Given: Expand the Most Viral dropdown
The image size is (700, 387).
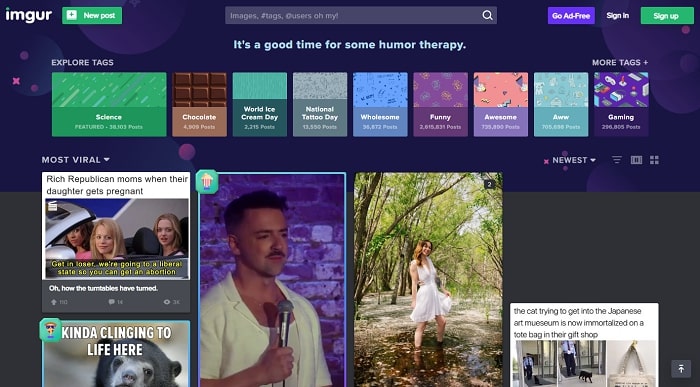Looking at the screenshot, I should (x=75, y=160).
